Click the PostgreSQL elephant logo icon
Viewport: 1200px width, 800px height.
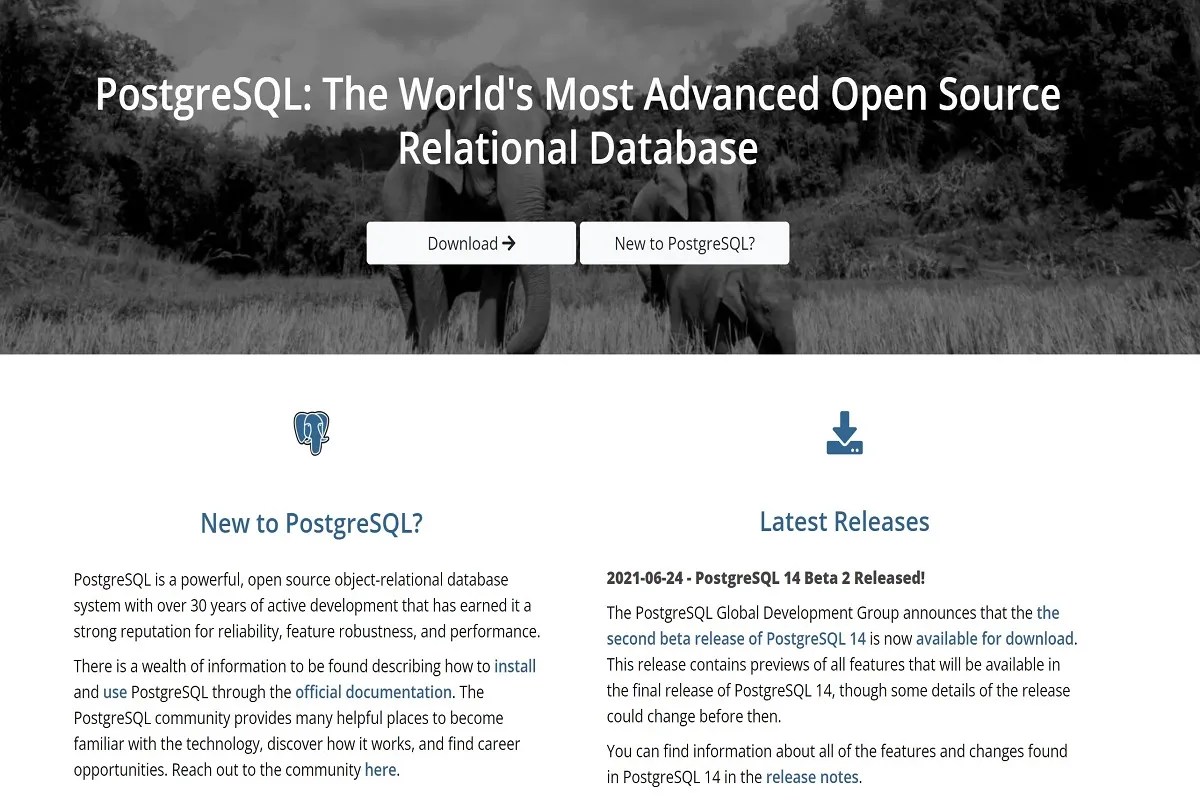tap(312, 433)
